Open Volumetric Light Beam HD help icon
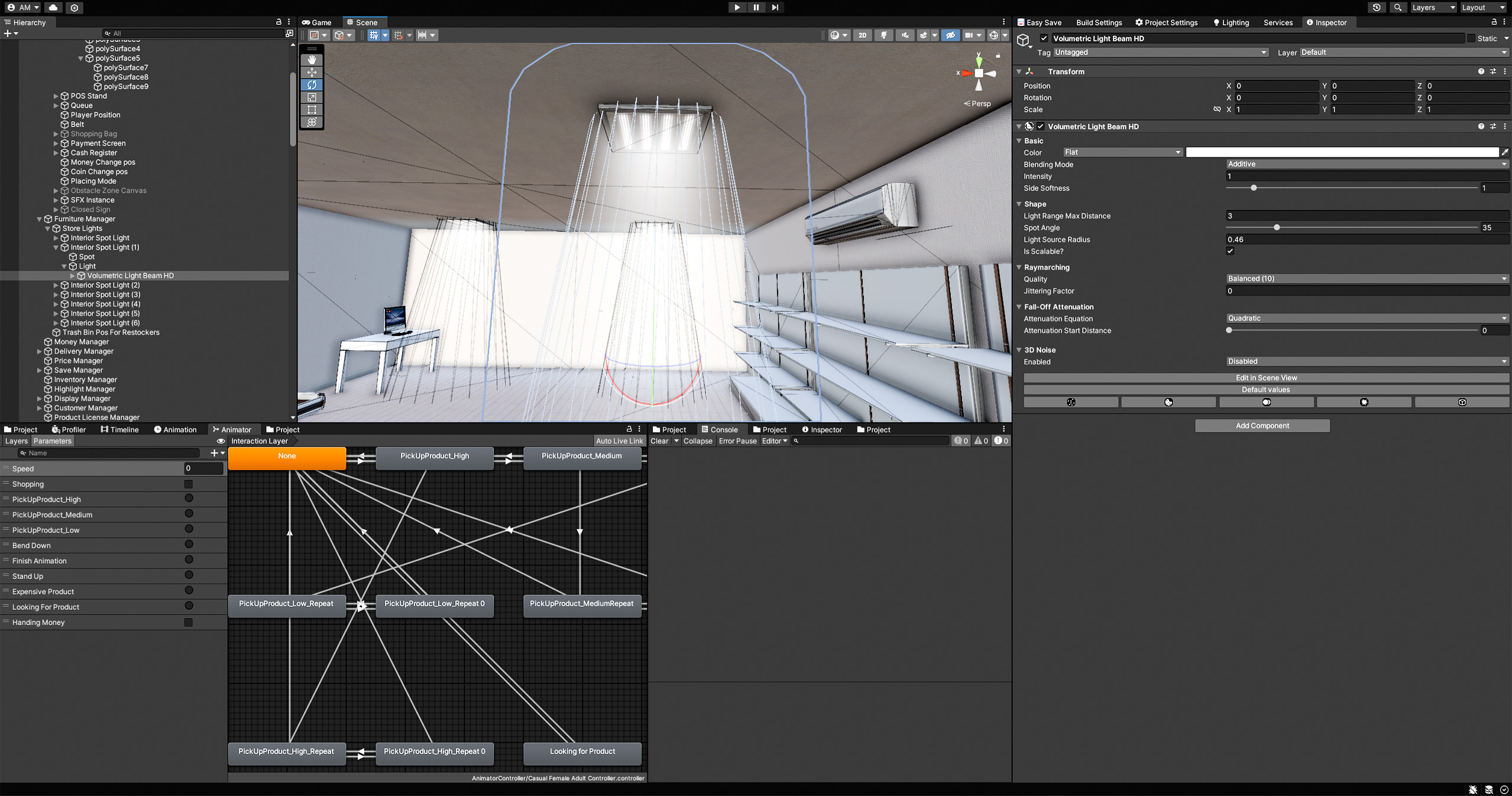The height and width of the screenshot is (796, 1512). (x=1481, y=126)
